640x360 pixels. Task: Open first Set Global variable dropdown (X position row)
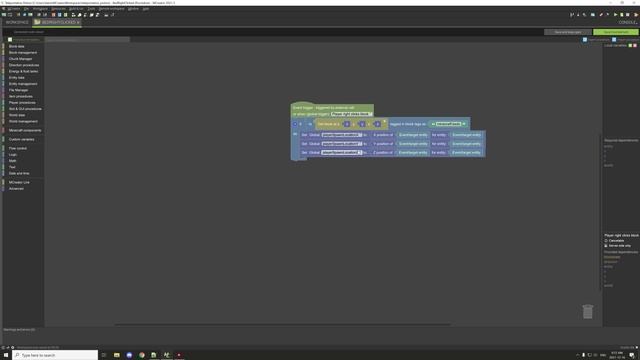tap(342, 135)
